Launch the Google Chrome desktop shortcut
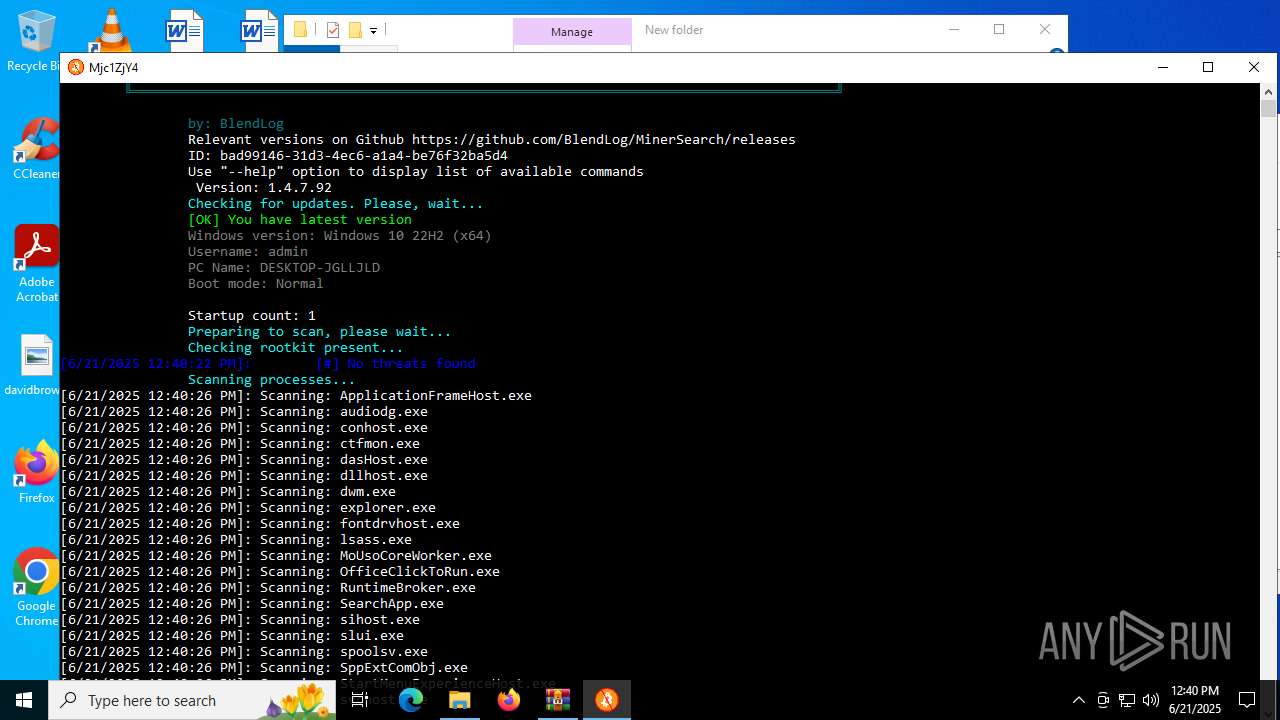1280x720 pixels. click(37, 587)
